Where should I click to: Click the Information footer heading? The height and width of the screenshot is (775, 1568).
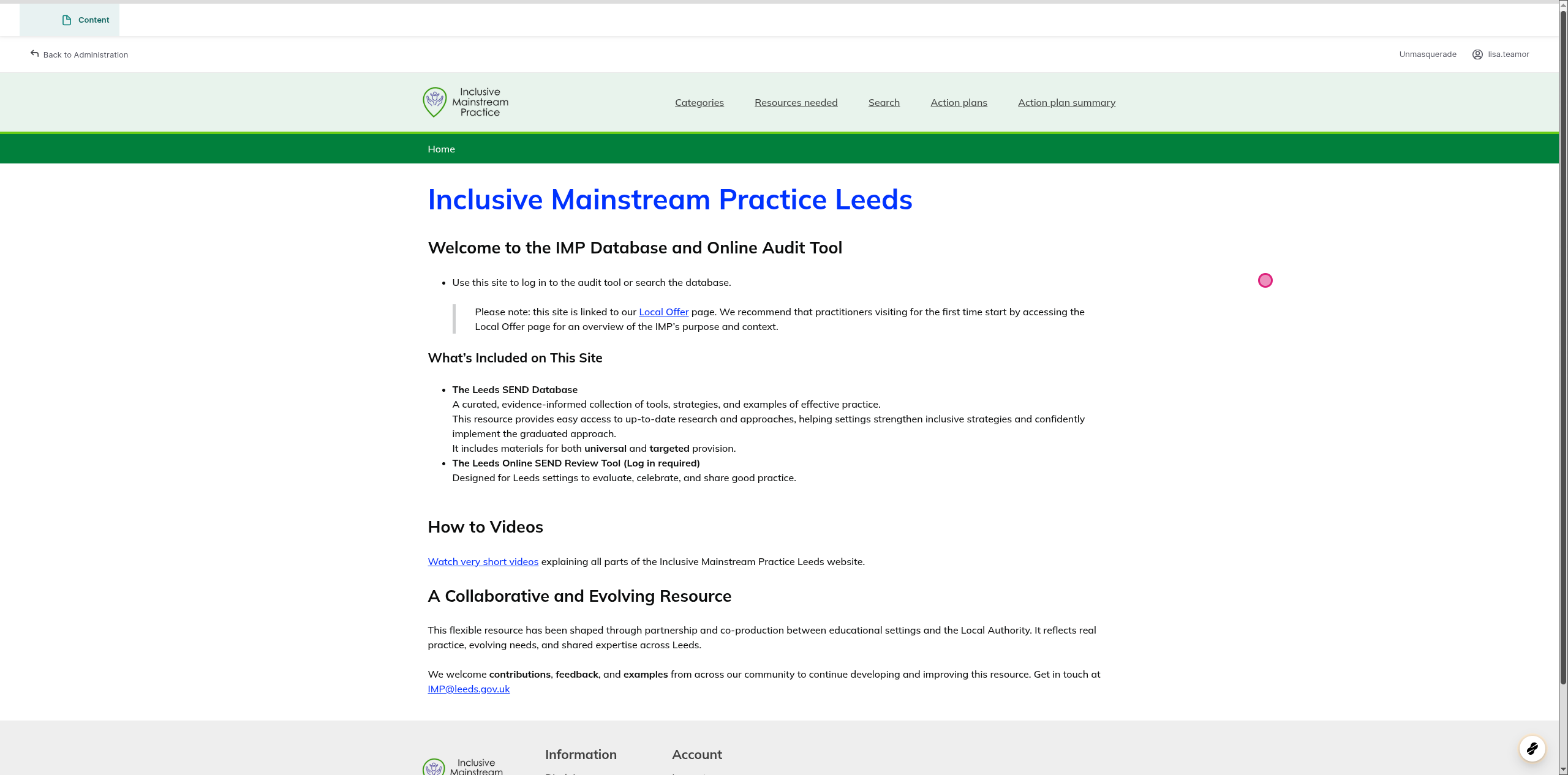[581, 755]
